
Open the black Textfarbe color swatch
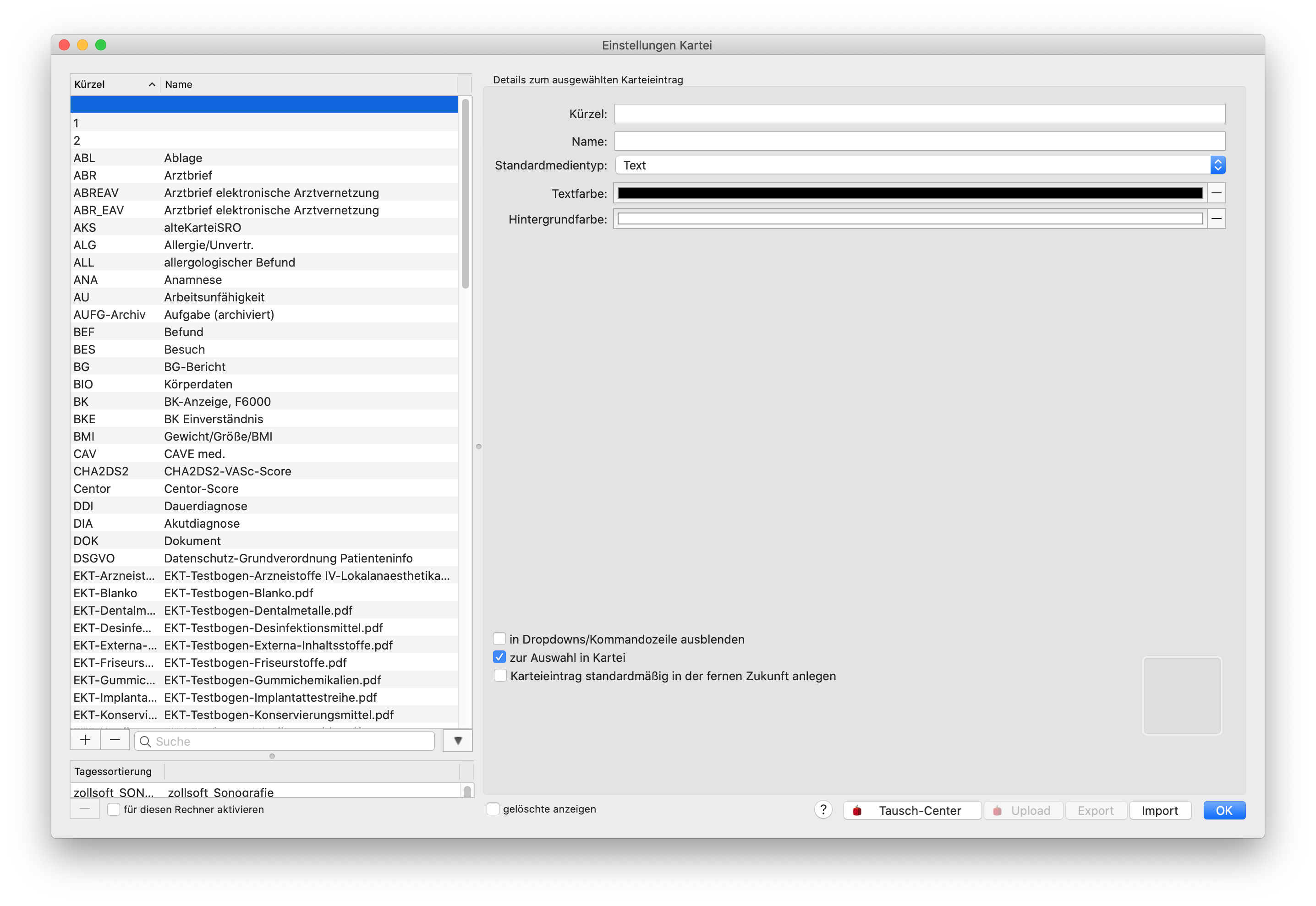click(910, 193)
